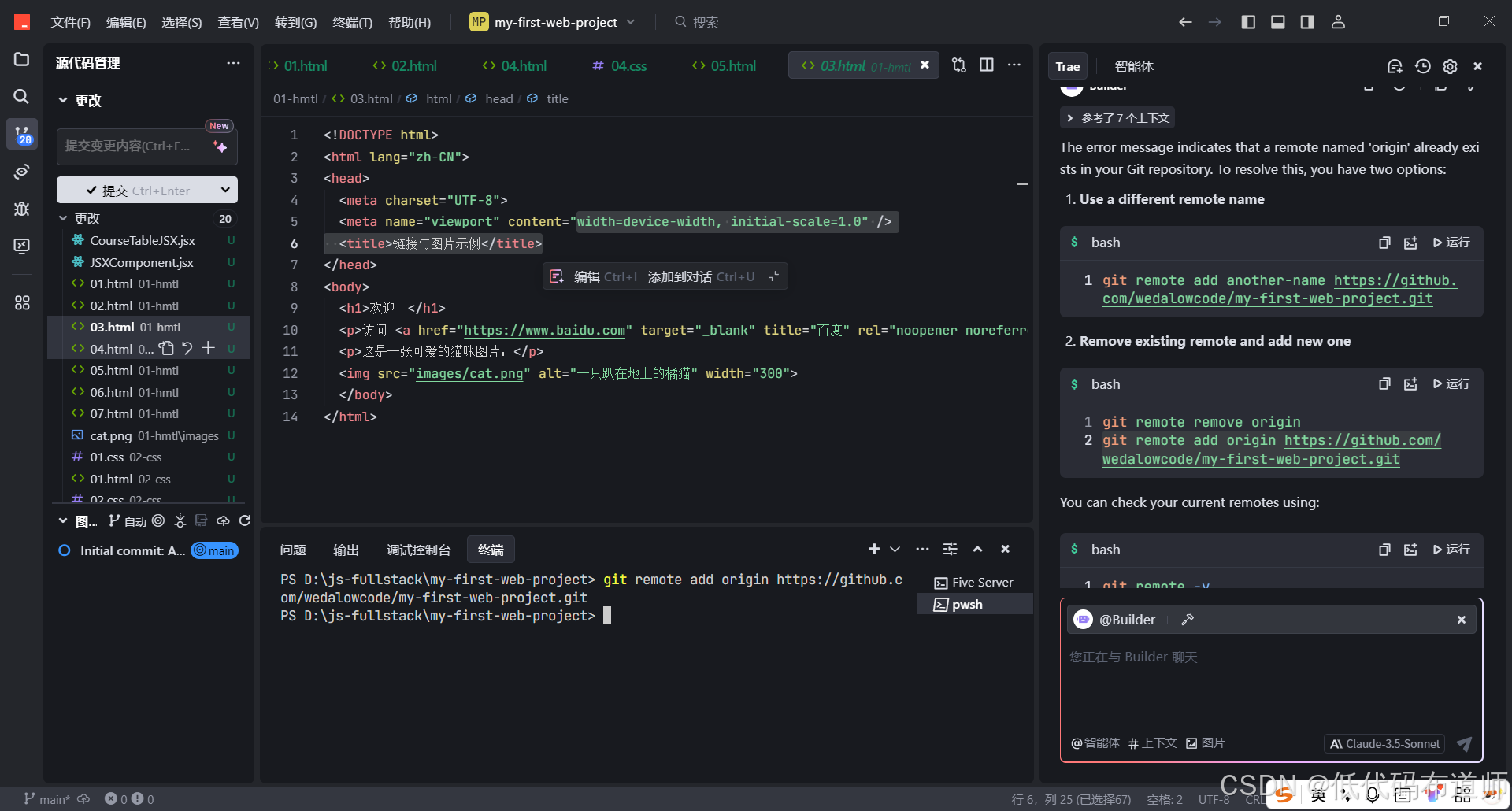
Task: Split the editor to the right
Action: 986,65
